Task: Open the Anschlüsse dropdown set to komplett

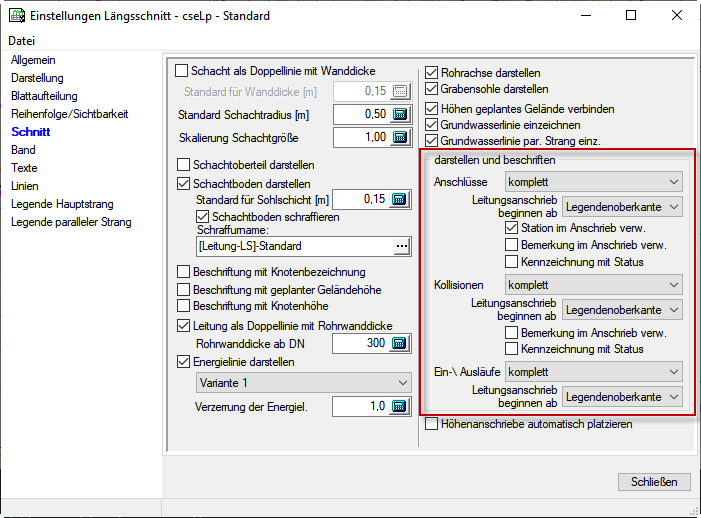Action: pos(594,183)
